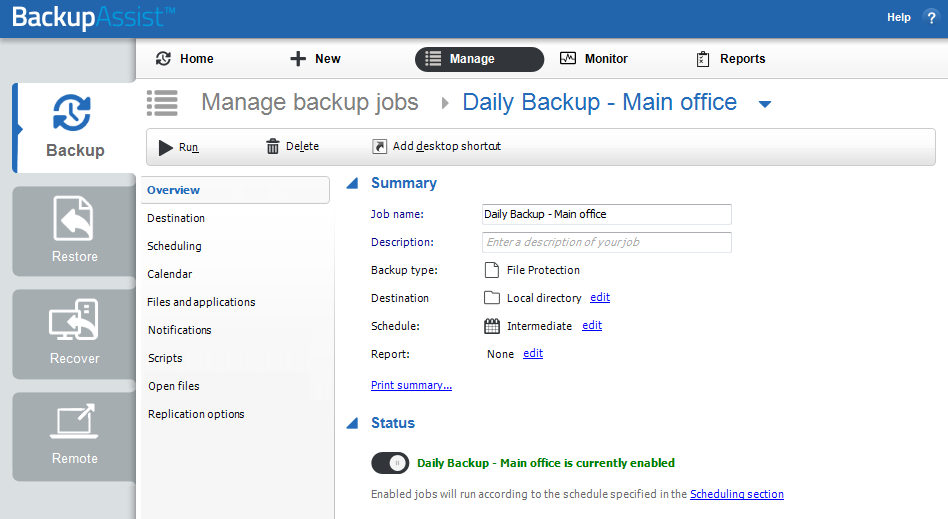Open the Open files settings
948x519 pixels.
point(174,386)
